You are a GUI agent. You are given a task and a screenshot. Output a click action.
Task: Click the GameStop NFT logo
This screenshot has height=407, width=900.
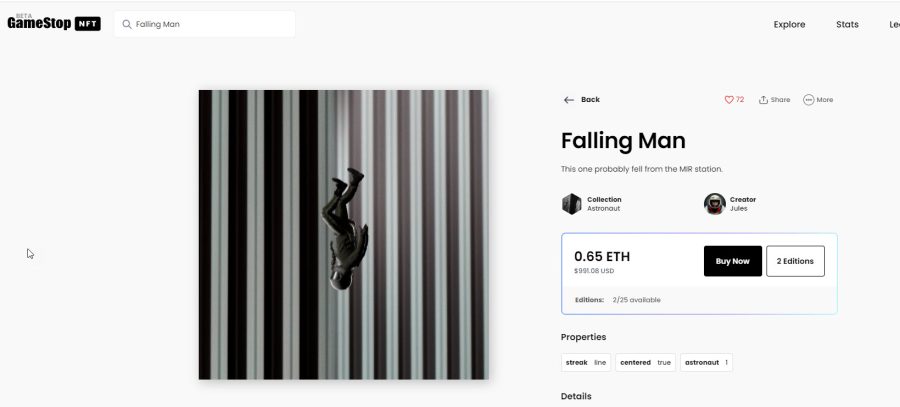(54, 23)
